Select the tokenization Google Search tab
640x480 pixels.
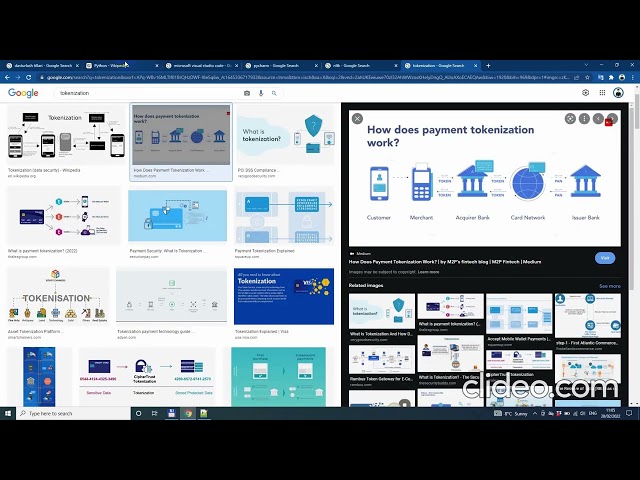point(440,65)
